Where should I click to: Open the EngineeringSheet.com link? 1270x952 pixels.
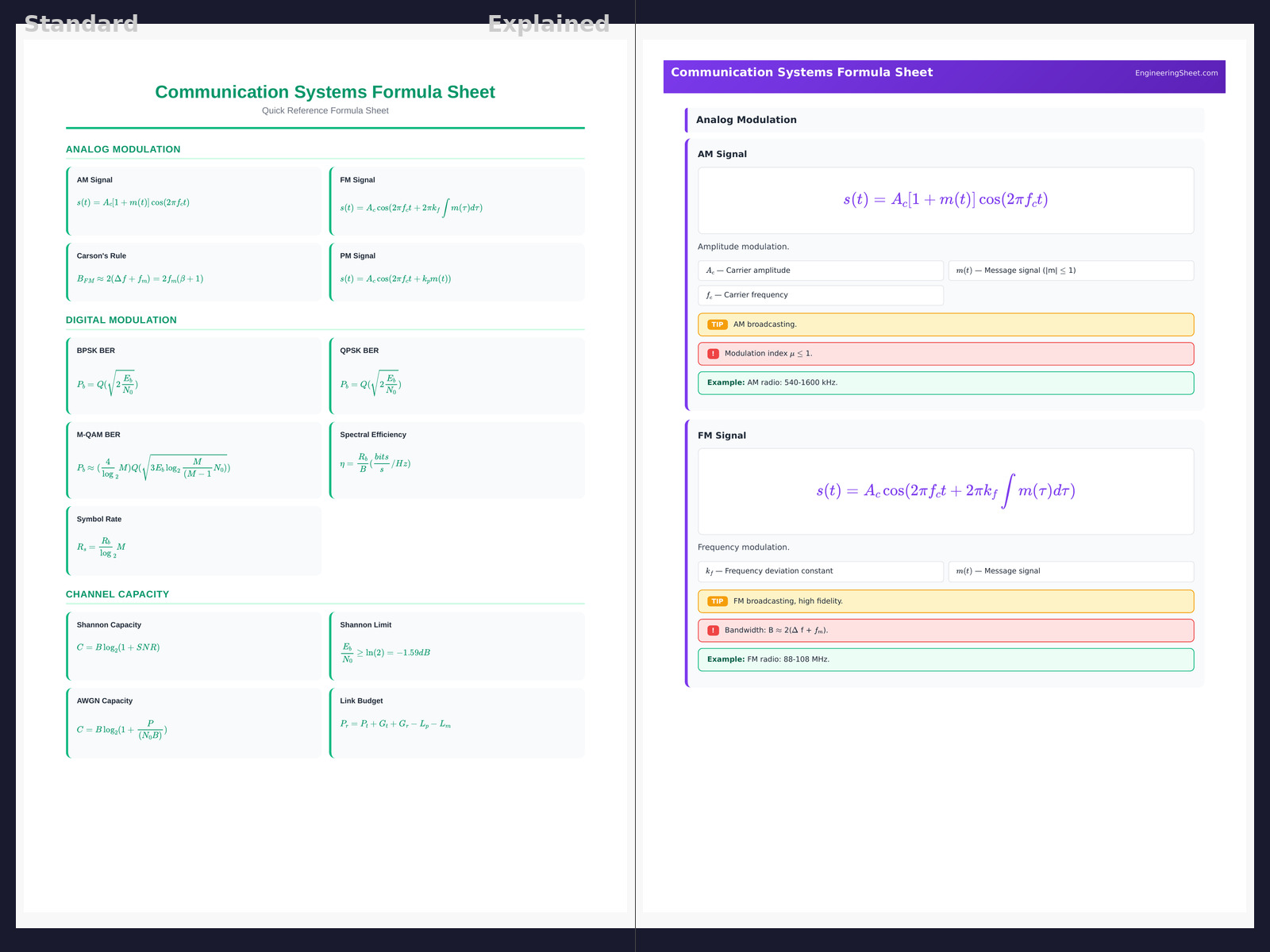point(1176,73)
